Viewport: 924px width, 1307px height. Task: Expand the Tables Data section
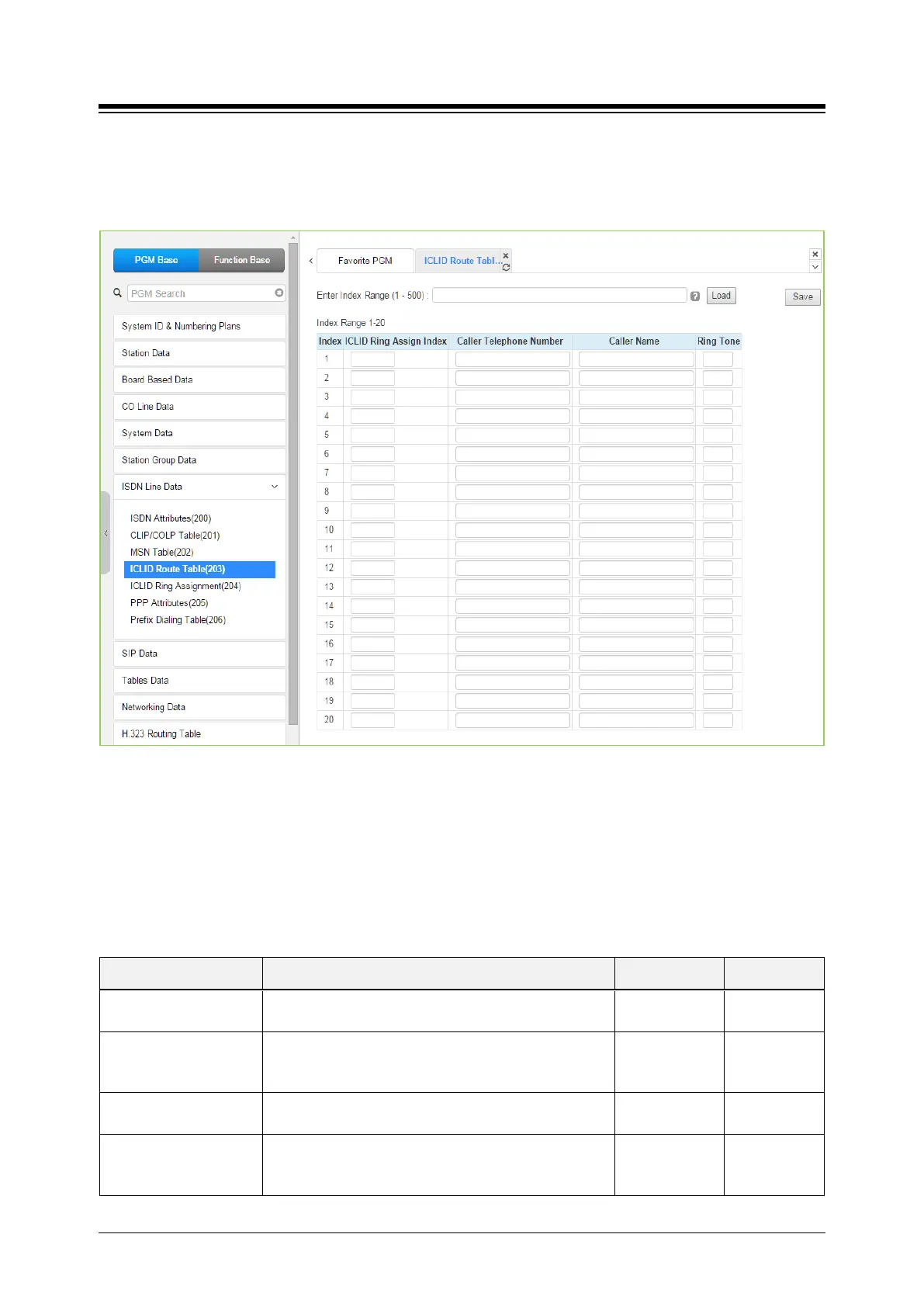(x=199, y=681)
